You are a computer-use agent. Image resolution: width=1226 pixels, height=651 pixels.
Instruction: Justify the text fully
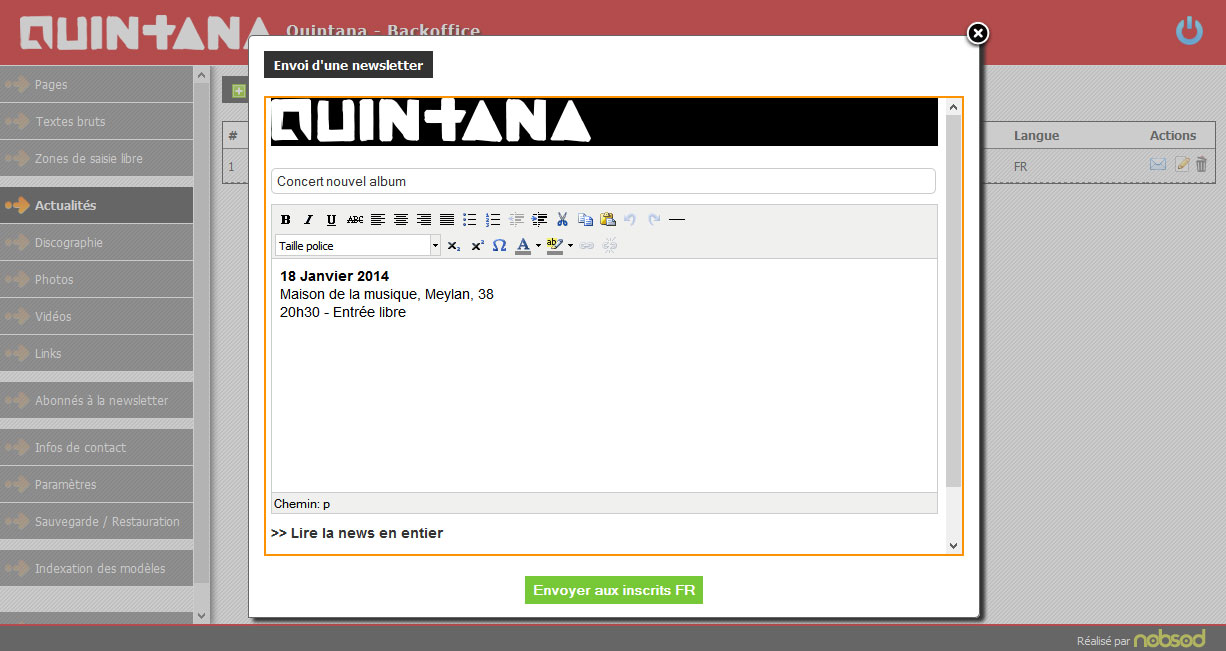coord(447,219)
